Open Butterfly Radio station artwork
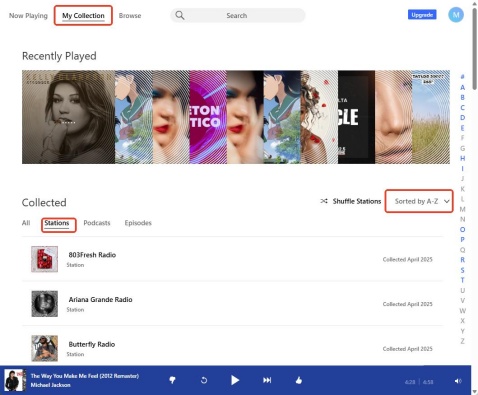Screen dimensions: 478x395 [x=44, y=348]
